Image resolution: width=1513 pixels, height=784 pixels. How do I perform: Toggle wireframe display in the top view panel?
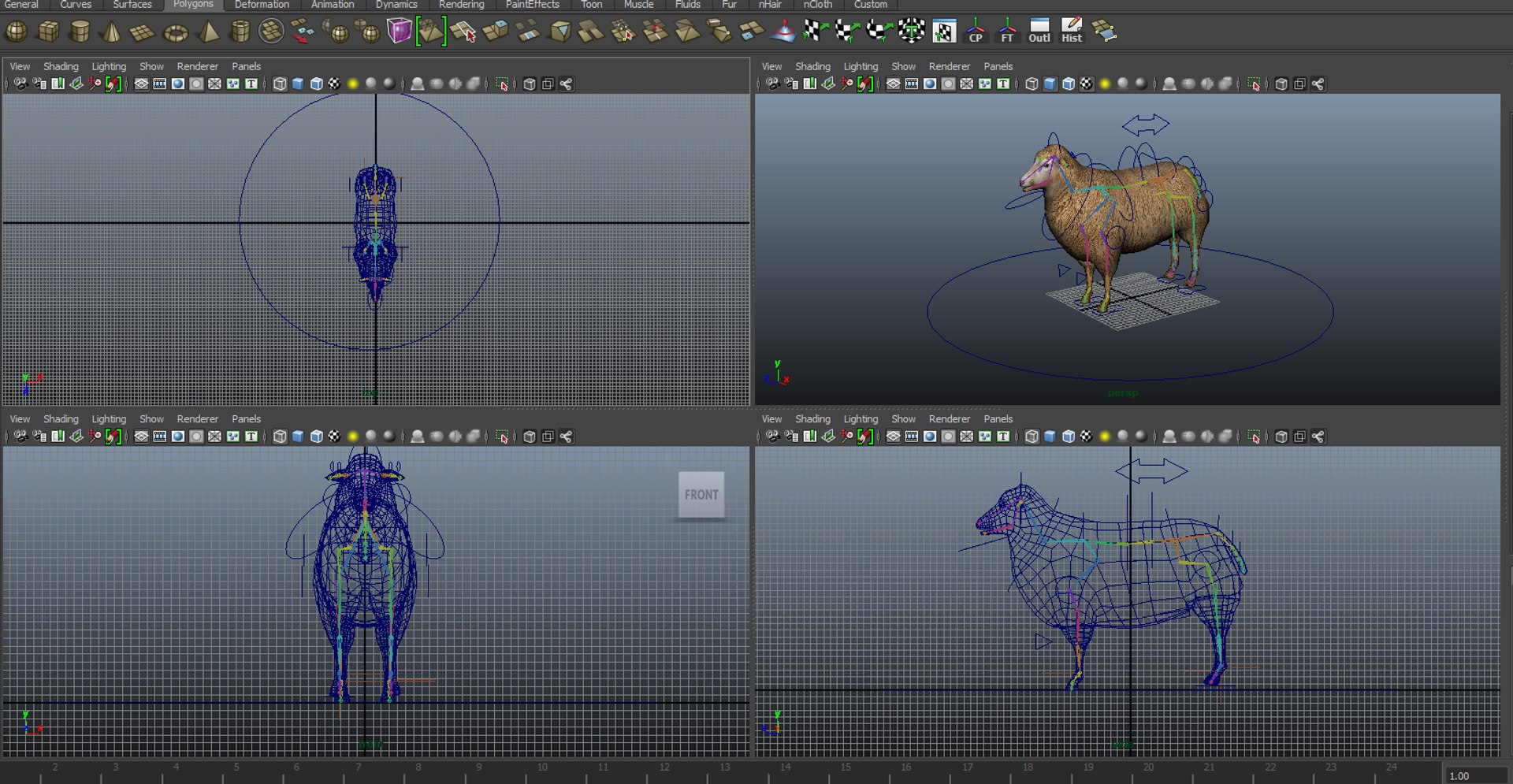coord(280,84)
